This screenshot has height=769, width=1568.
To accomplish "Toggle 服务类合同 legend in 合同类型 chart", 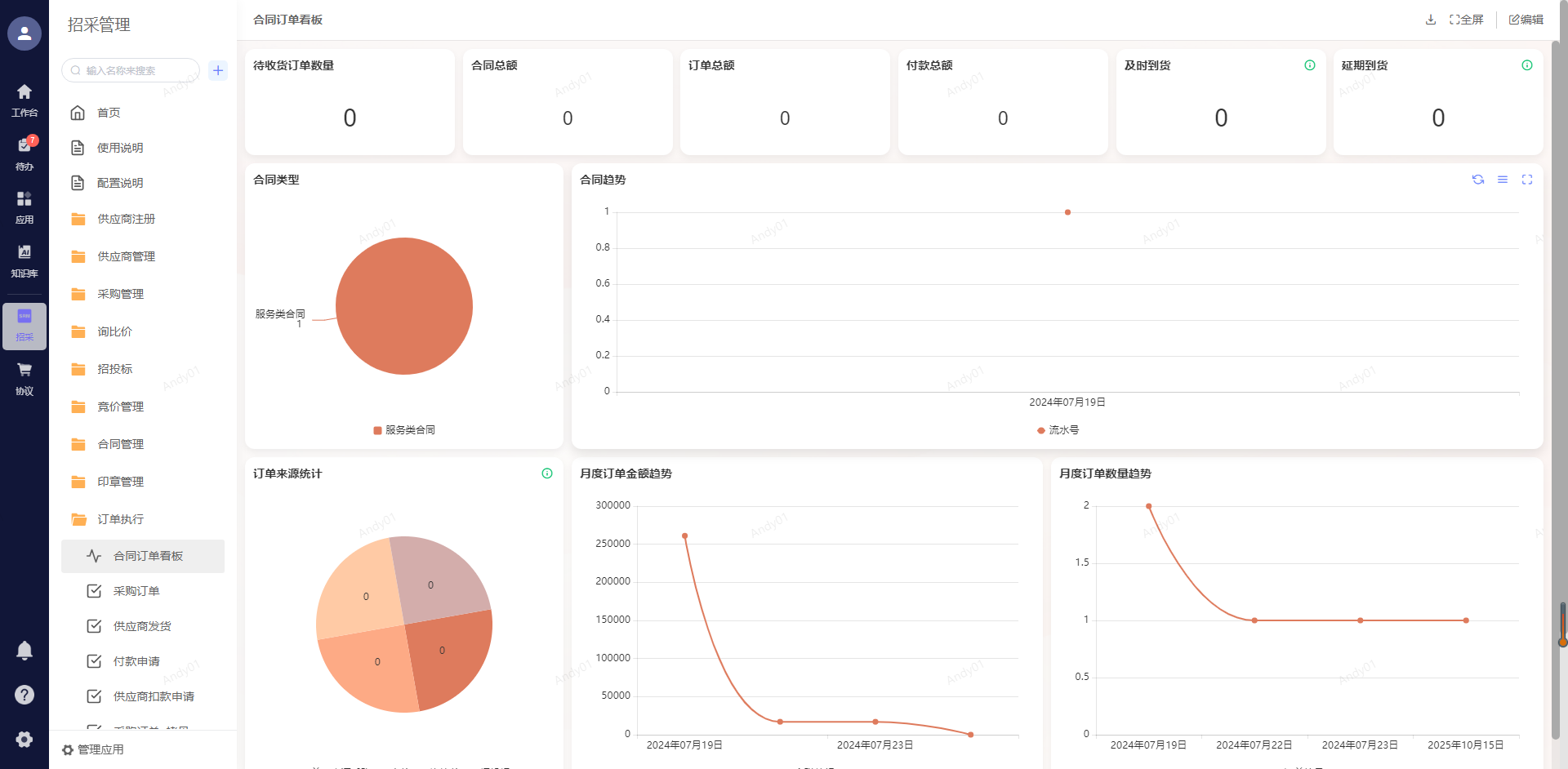I will tap(404, 430).
